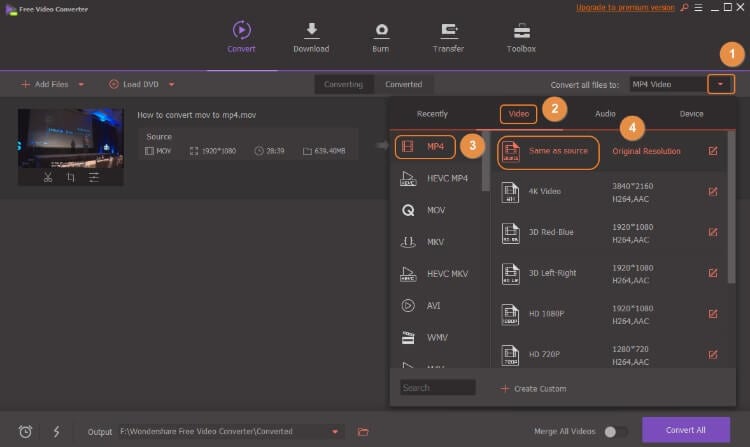Select the HEVC MP4 format
The image size is (750, 447).
point(434,178)
